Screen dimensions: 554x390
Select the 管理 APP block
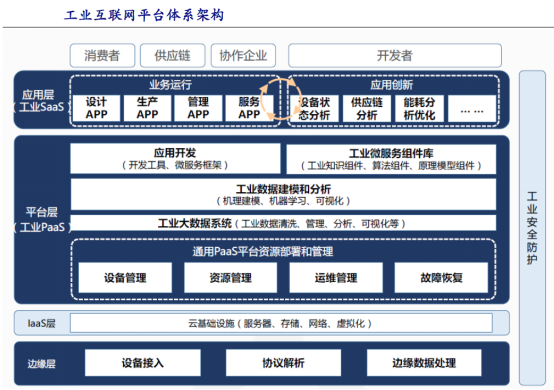198,108
